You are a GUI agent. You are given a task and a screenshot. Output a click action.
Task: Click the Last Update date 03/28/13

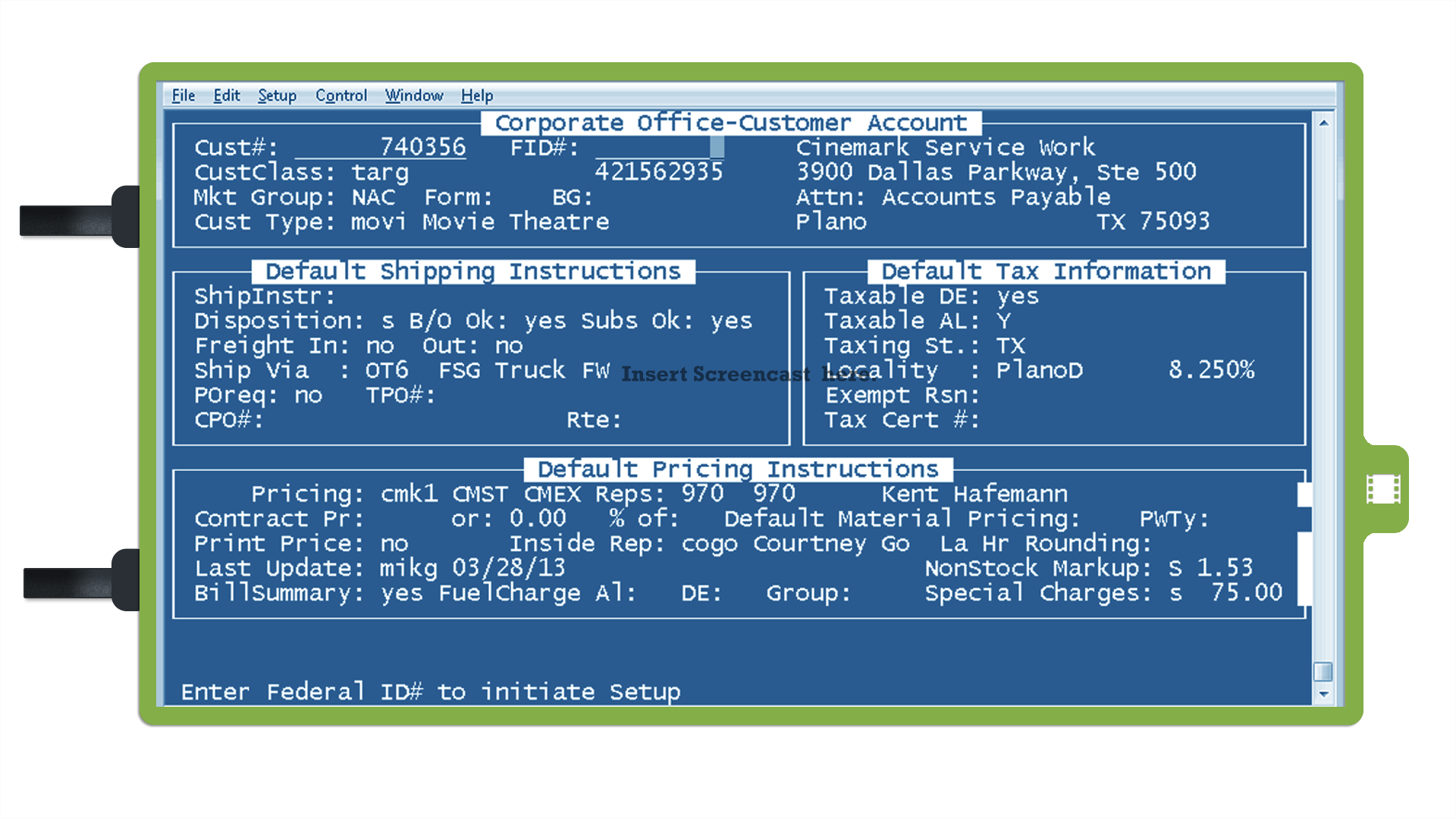tap(509, 568)
